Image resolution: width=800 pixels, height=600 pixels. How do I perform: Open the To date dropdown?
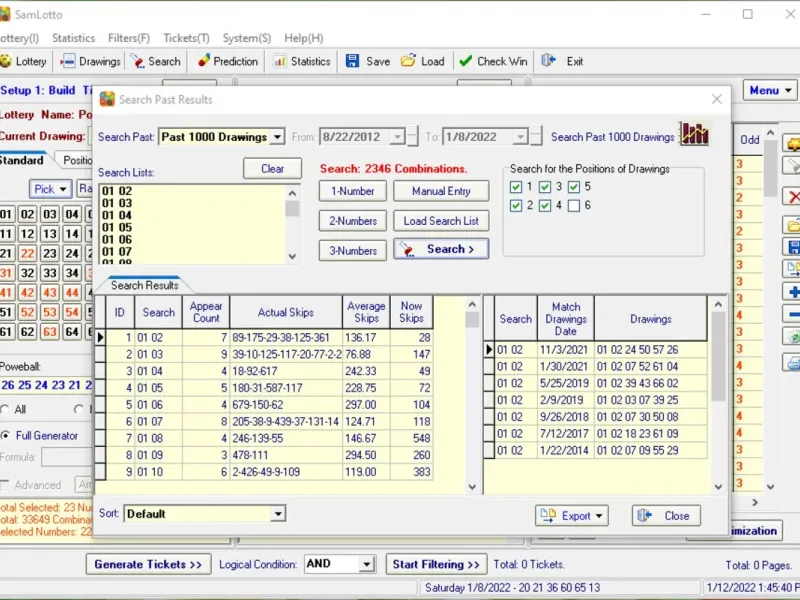pos(520,137)
